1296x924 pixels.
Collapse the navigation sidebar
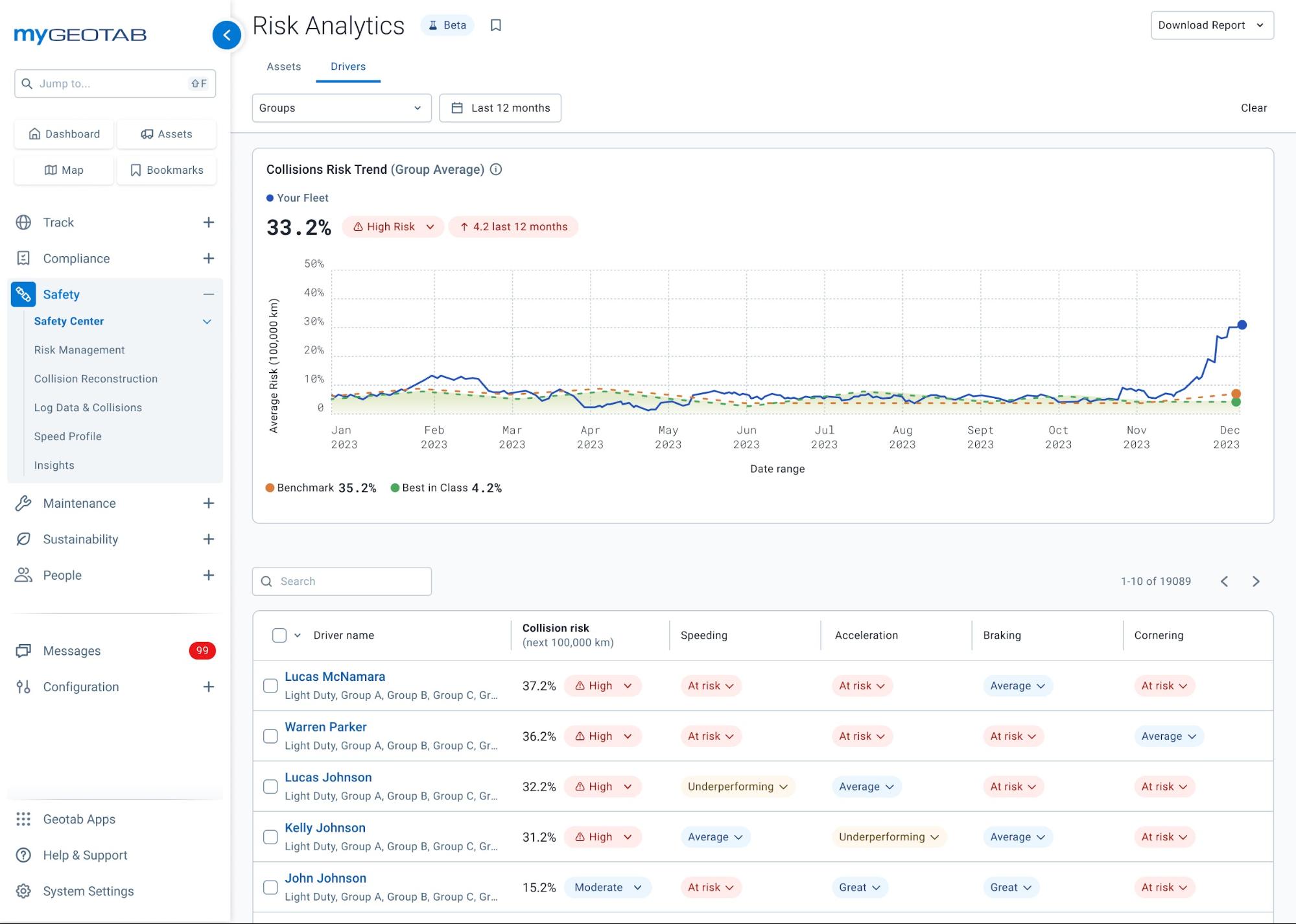pyautogui.click(x=227, y=35)
